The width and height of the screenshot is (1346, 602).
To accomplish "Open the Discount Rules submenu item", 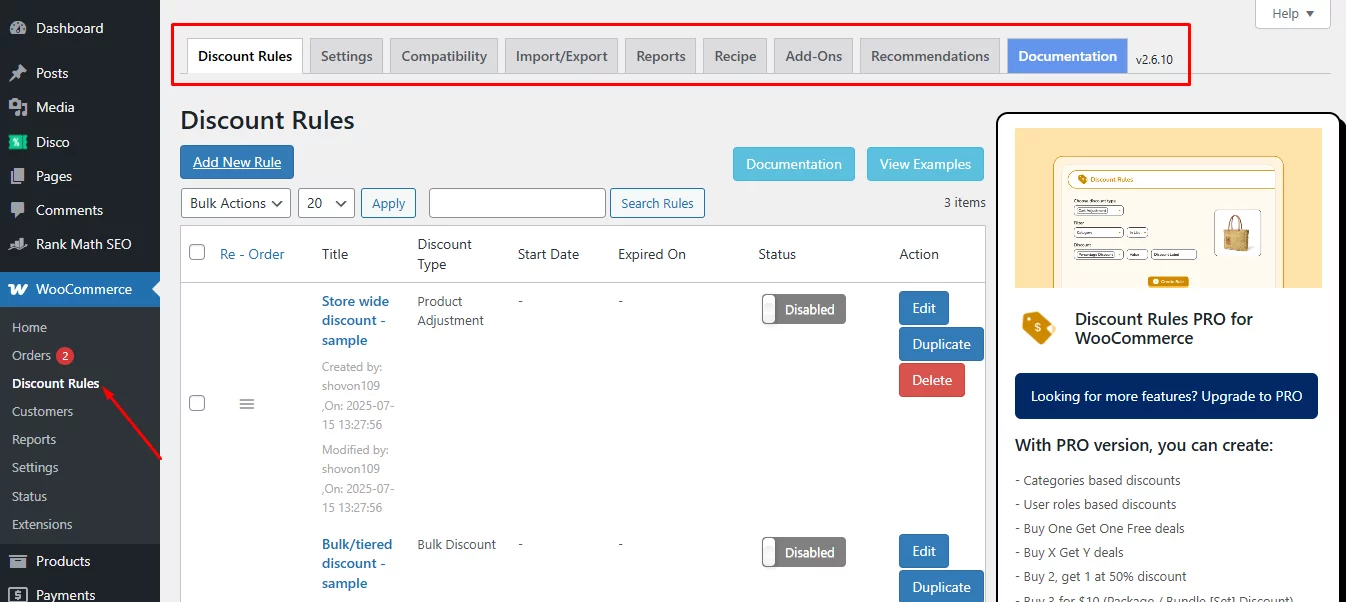I will [56, 383].
